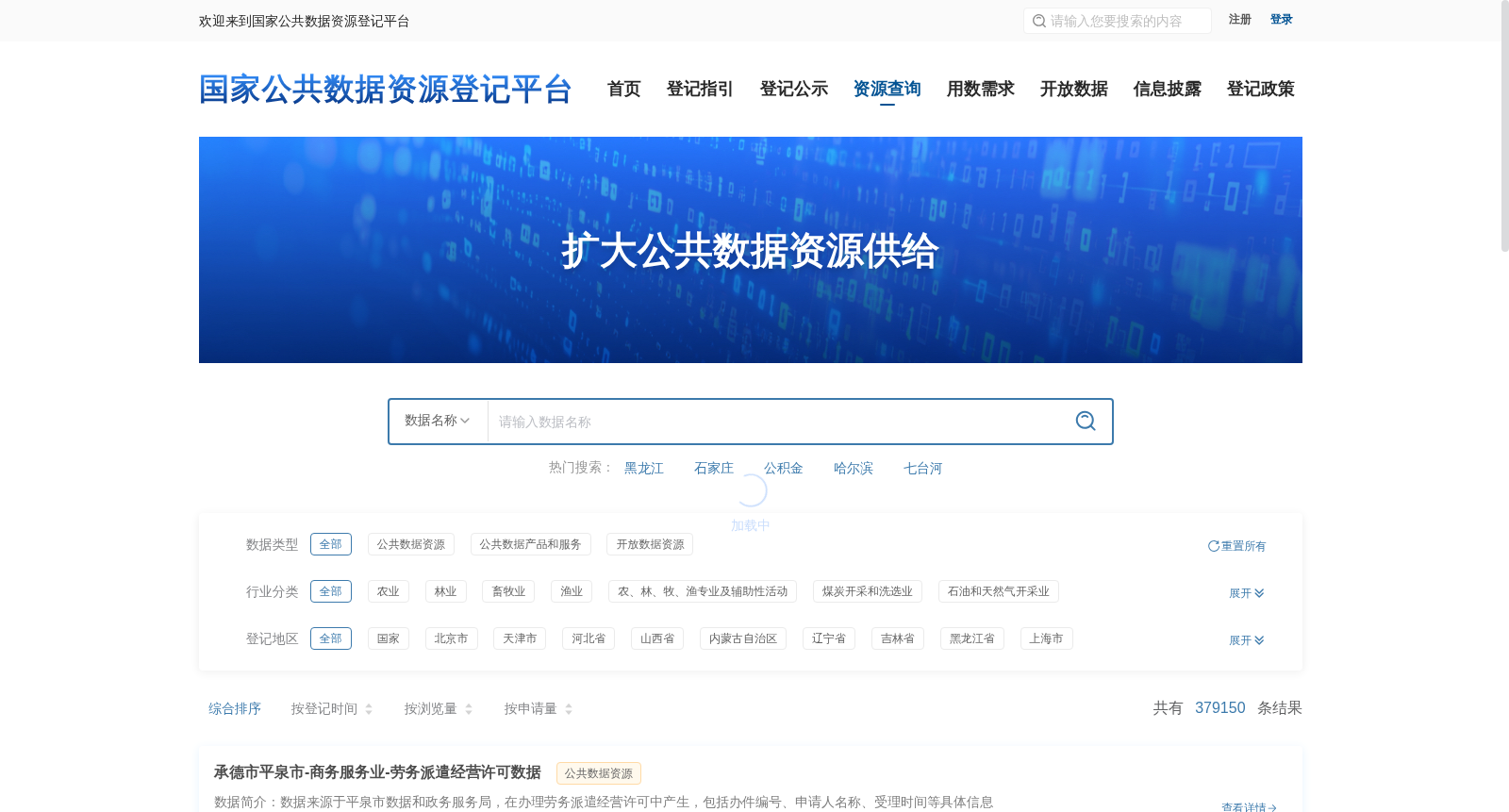Screen dimensions: 1509x812
Task: Open 用数需求 navigation item
Action: [x=981, y=89]
